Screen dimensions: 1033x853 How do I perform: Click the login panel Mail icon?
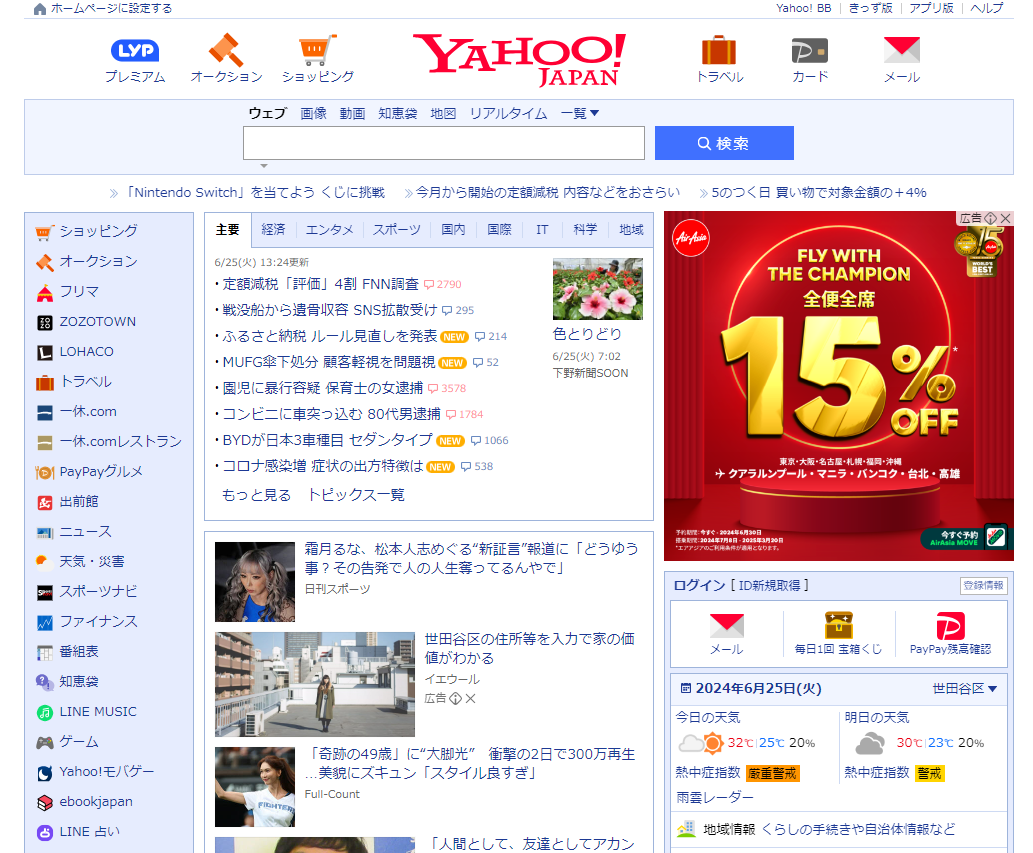point(727,626)
